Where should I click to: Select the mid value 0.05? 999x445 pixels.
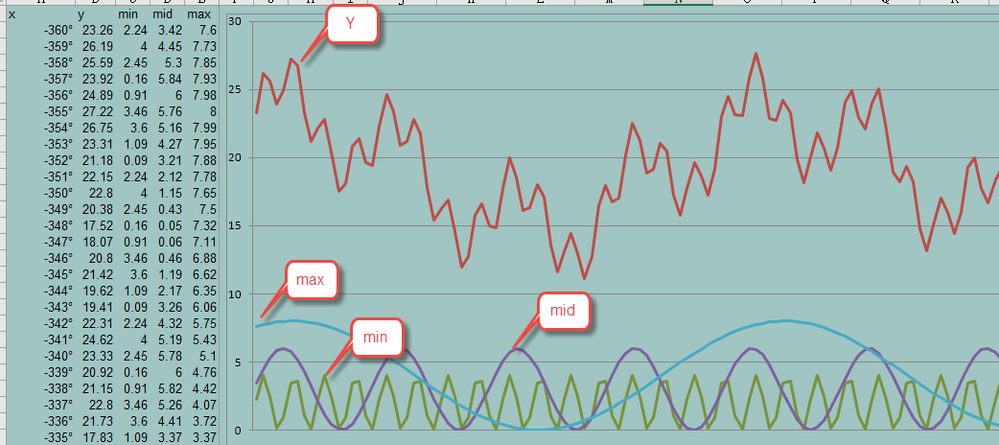[171, 226]
